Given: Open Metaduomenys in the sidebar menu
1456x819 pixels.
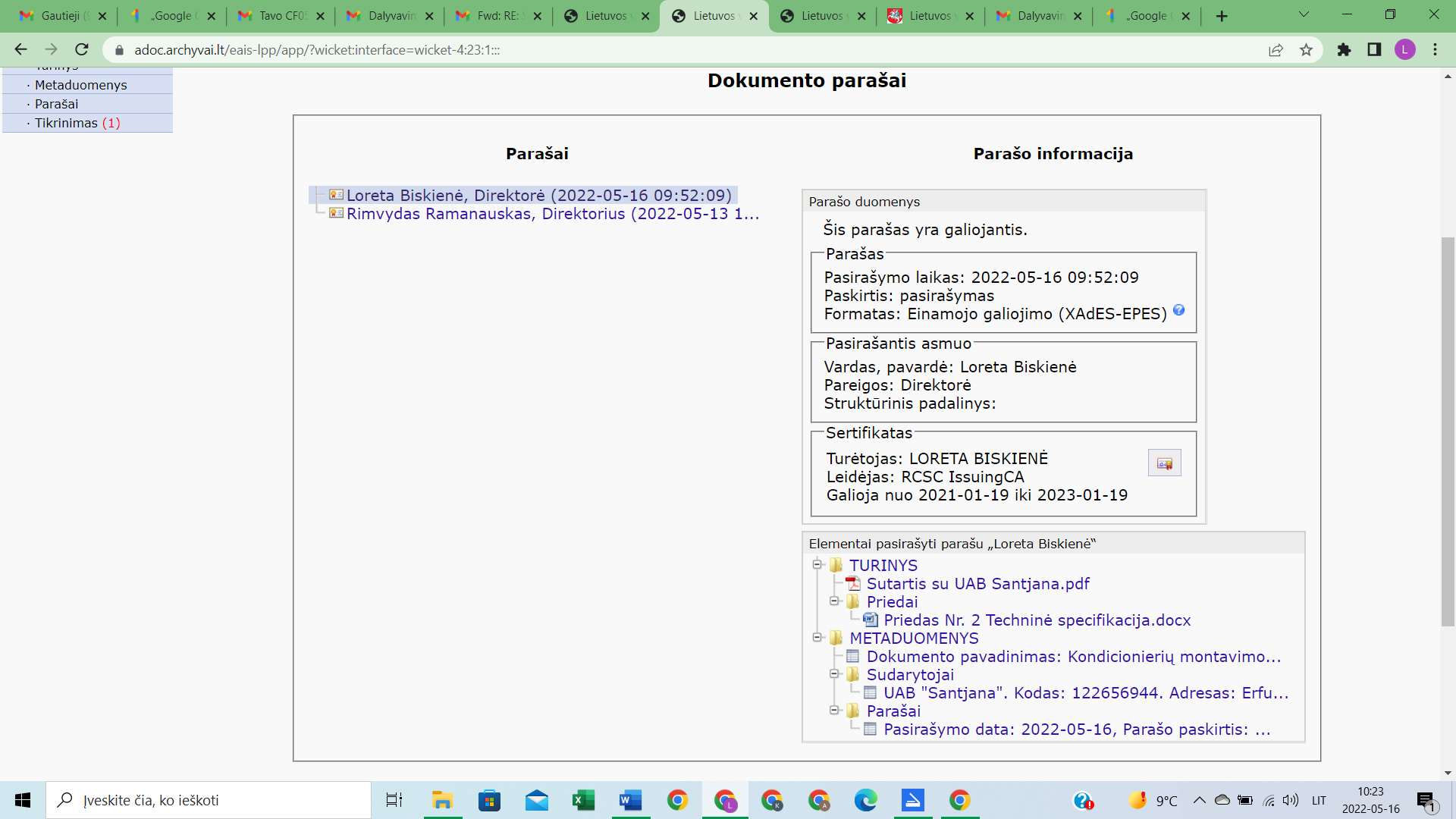Looking at the screenshot, I should 81,85.
